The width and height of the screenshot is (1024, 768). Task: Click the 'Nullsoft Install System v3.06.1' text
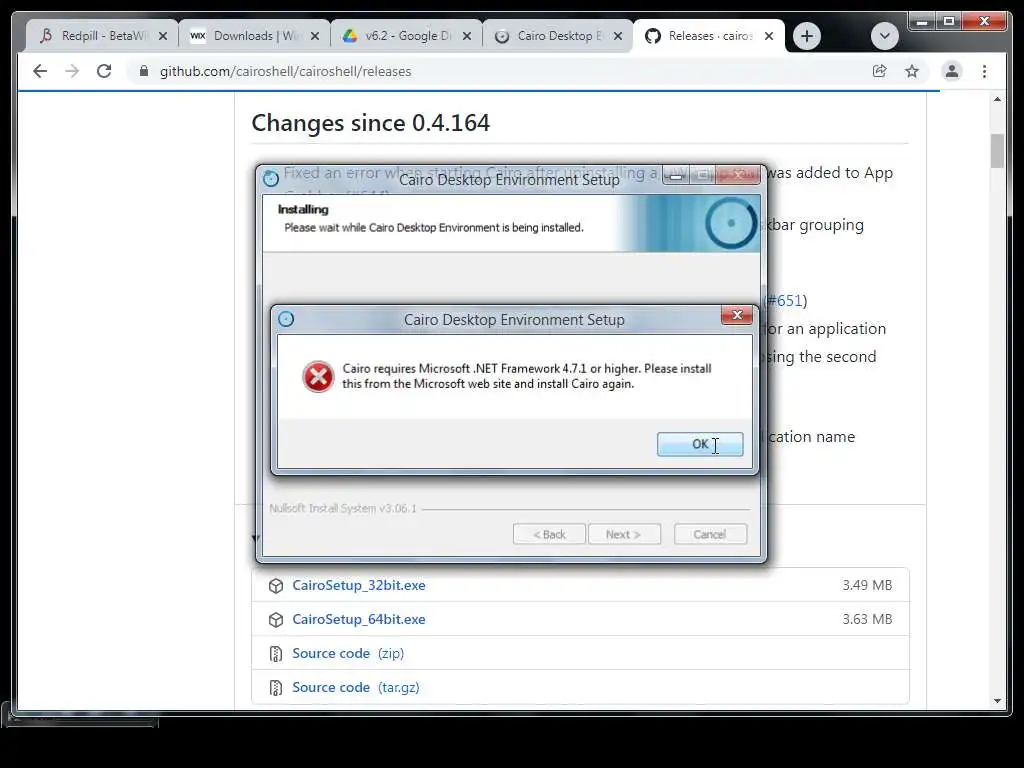[343, 508]
